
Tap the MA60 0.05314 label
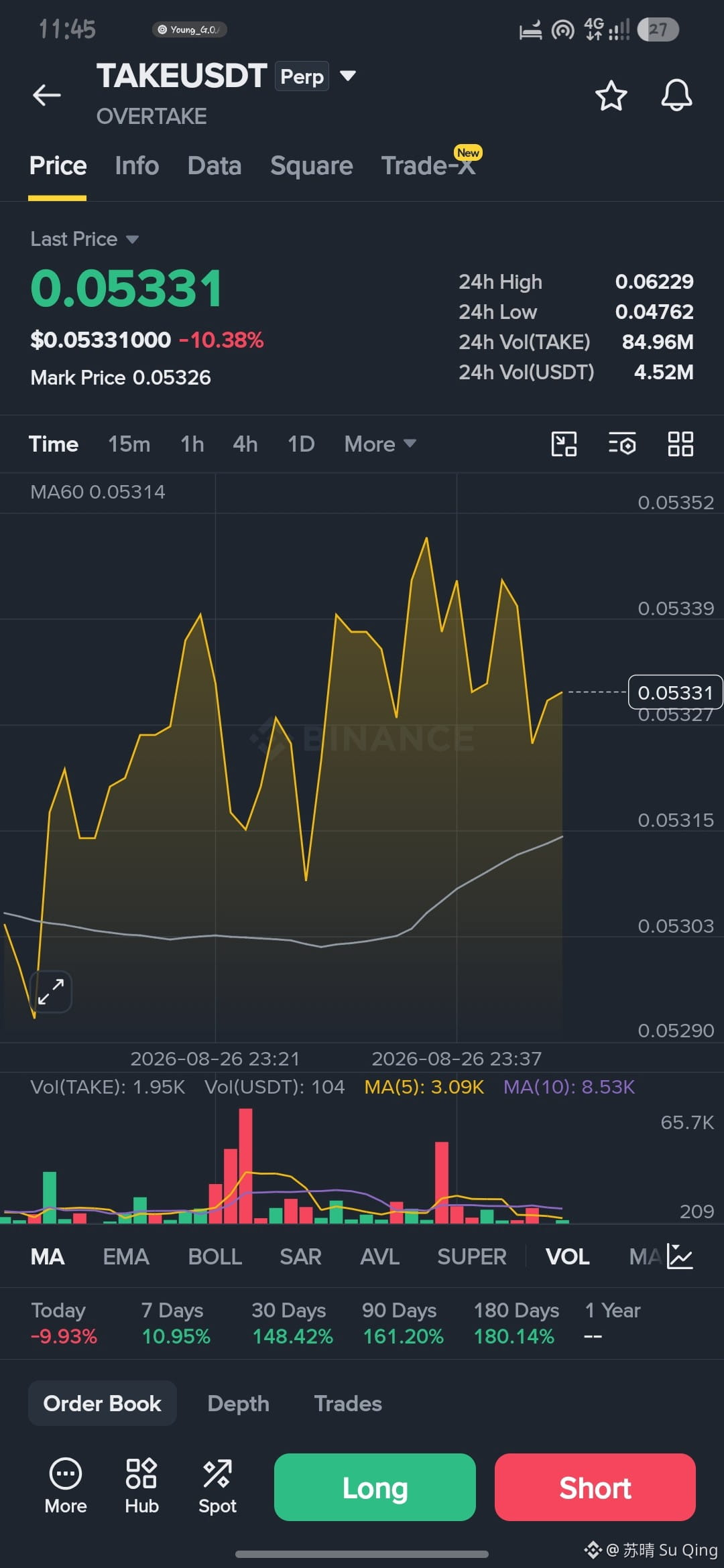[x=98, y=492]
